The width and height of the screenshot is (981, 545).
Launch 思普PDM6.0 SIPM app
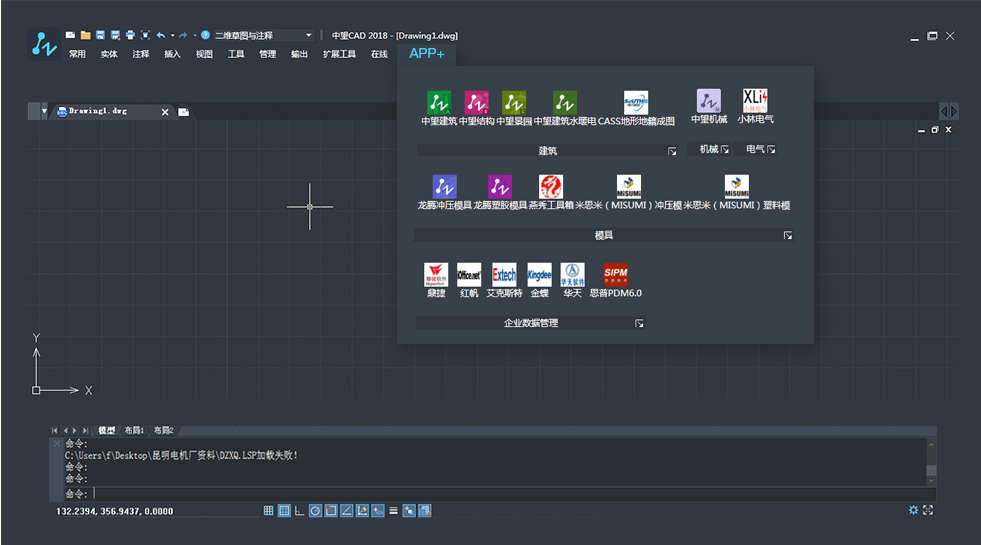click(616, 280)
